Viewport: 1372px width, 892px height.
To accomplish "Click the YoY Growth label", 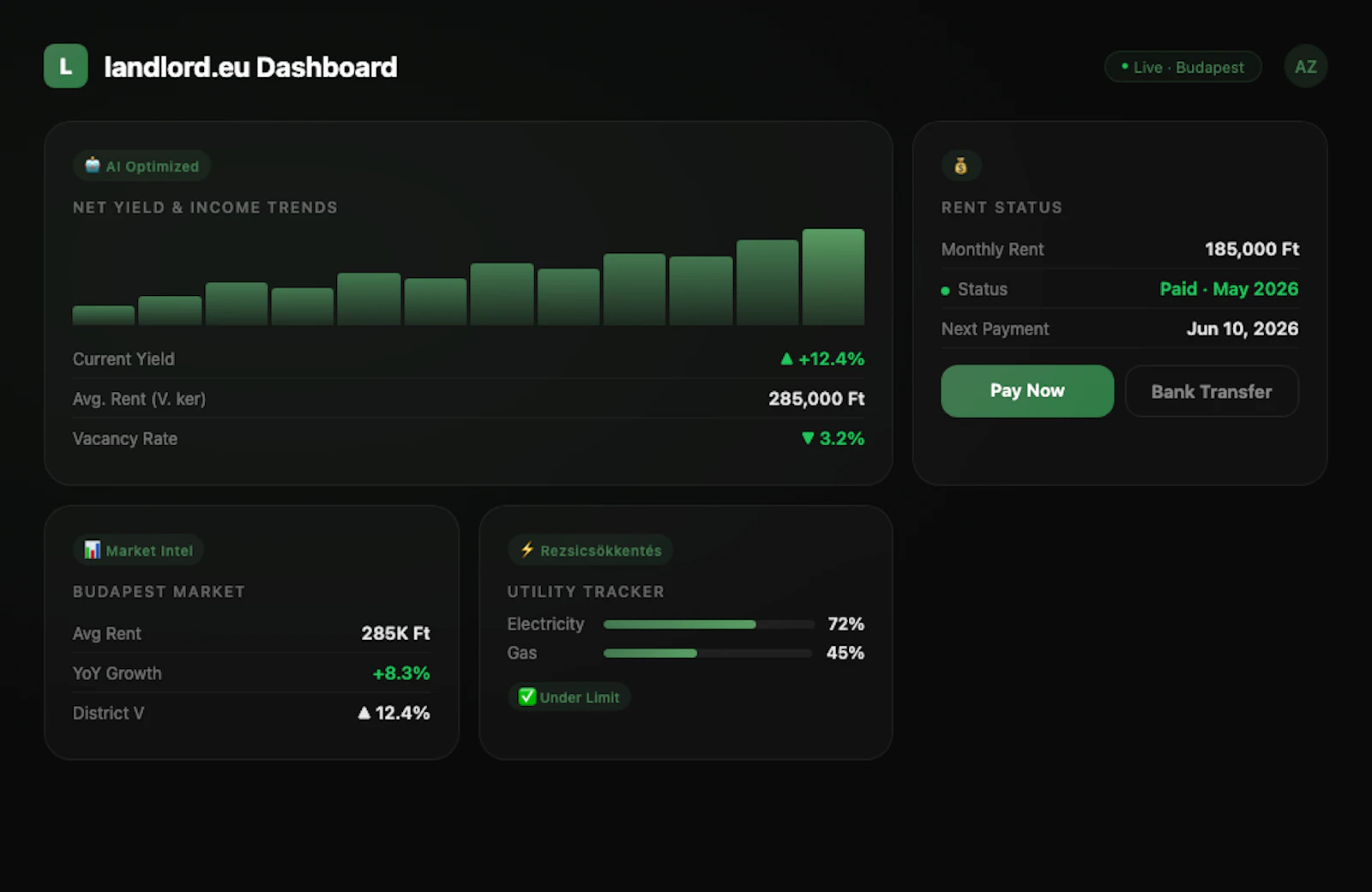I will pyautogui.click(x=117, y=673).
